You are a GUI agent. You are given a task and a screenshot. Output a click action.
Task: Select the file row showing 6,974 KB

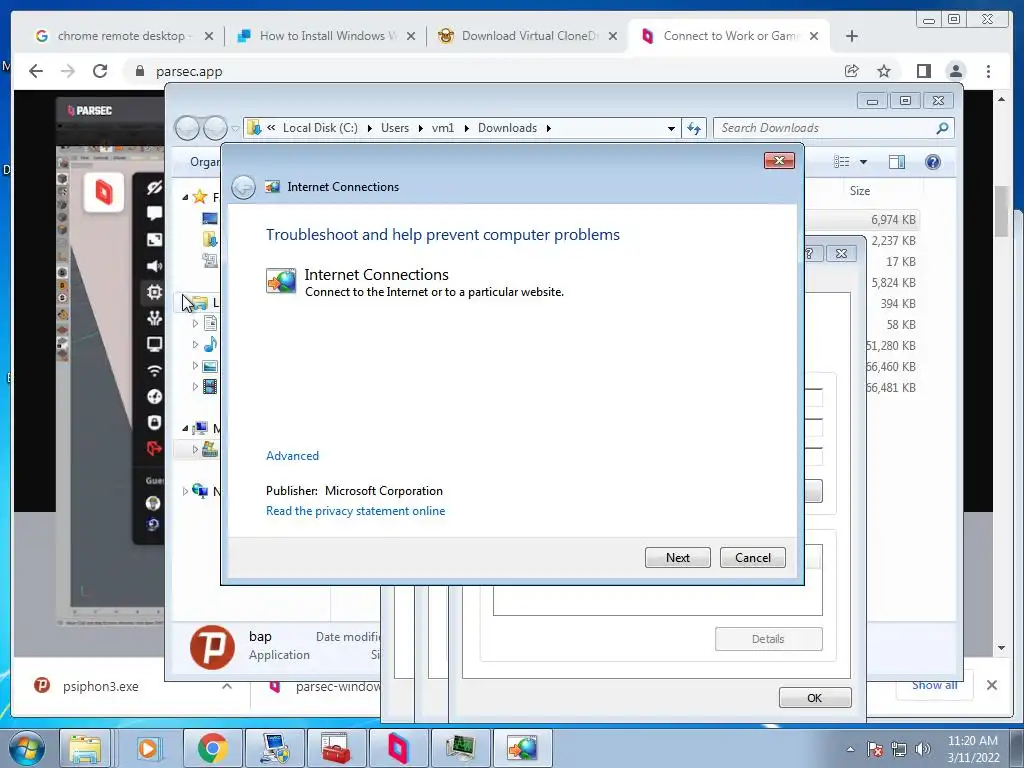pos(863,219)
